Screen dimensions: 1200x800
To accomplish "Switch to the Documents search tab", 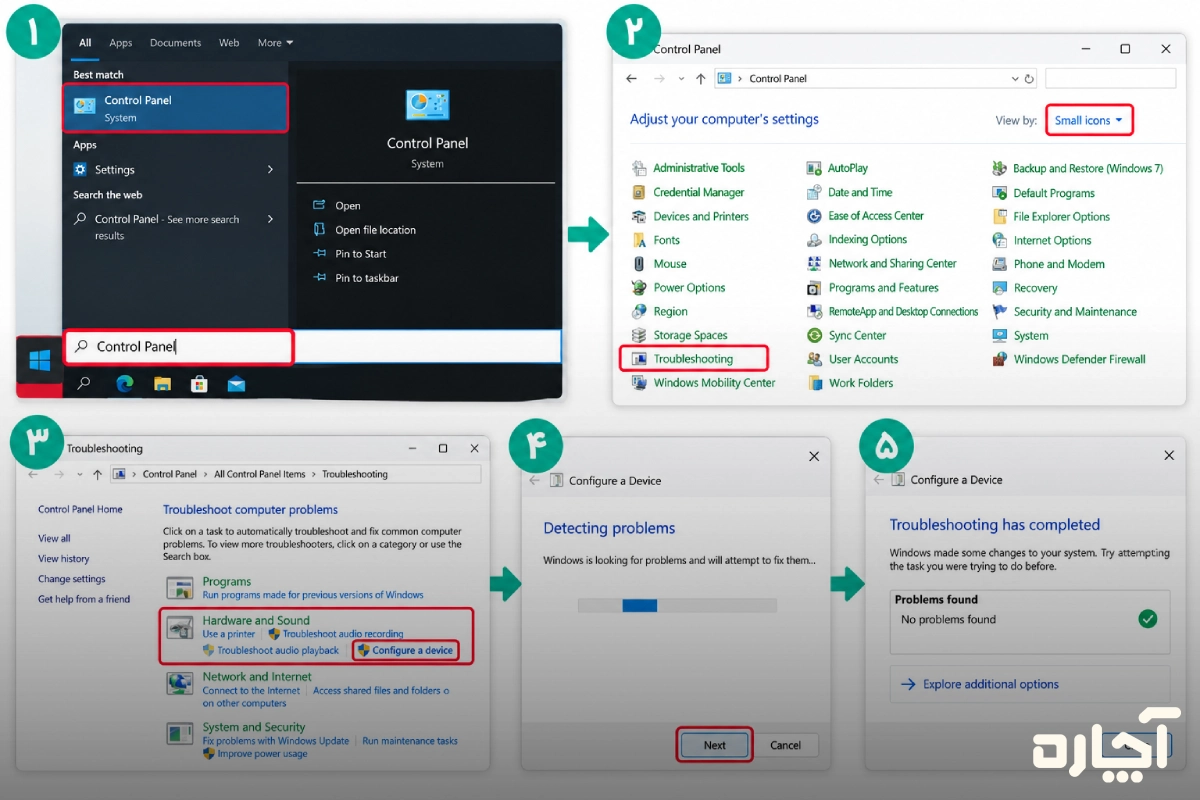I will coord(175,43).
